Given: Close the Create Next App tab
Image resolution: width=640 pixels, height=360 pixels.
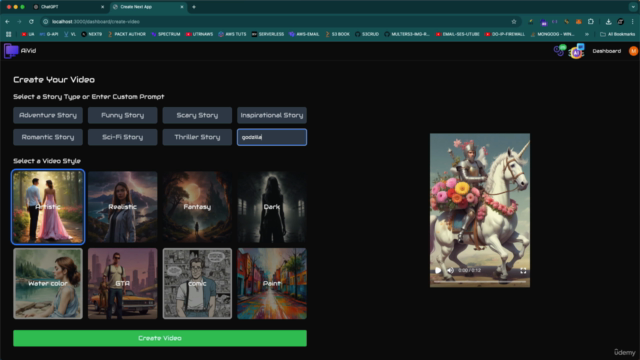Looking at the screenshot, I should point(182,7).
